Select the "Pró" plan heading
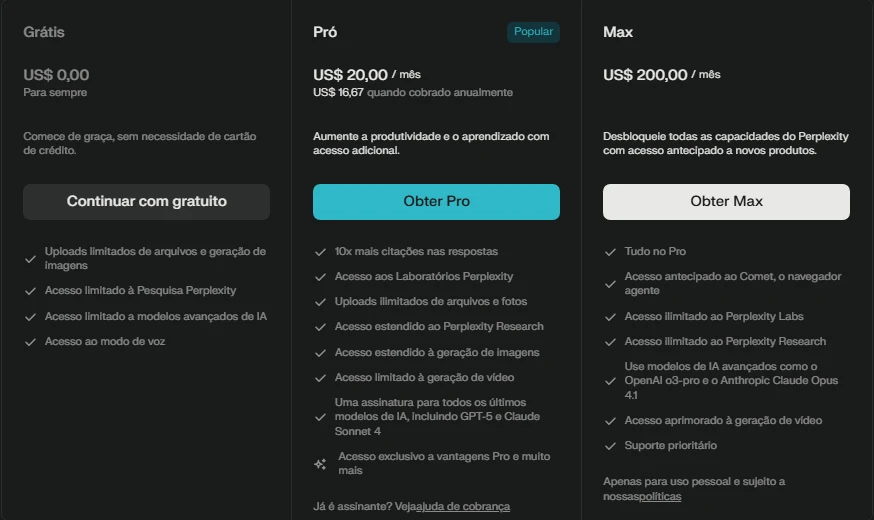This screenshot has width=874, height=520. 325,32
